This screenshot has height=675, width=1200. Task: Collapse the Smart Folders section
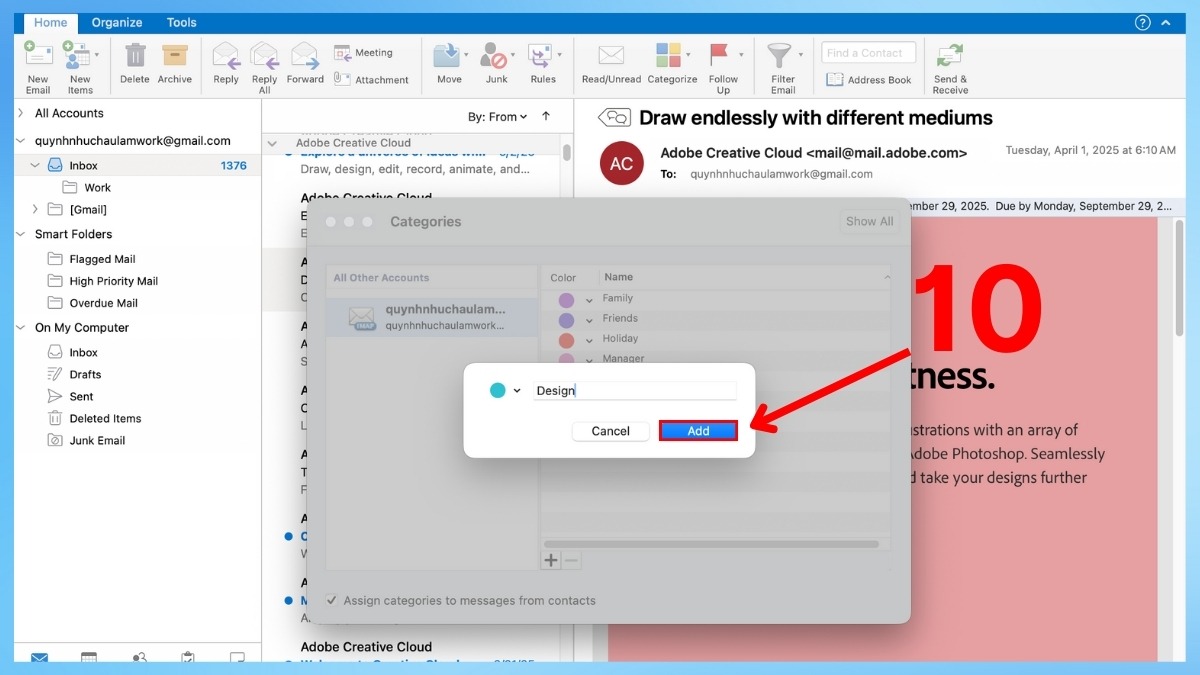coord(21,234)
